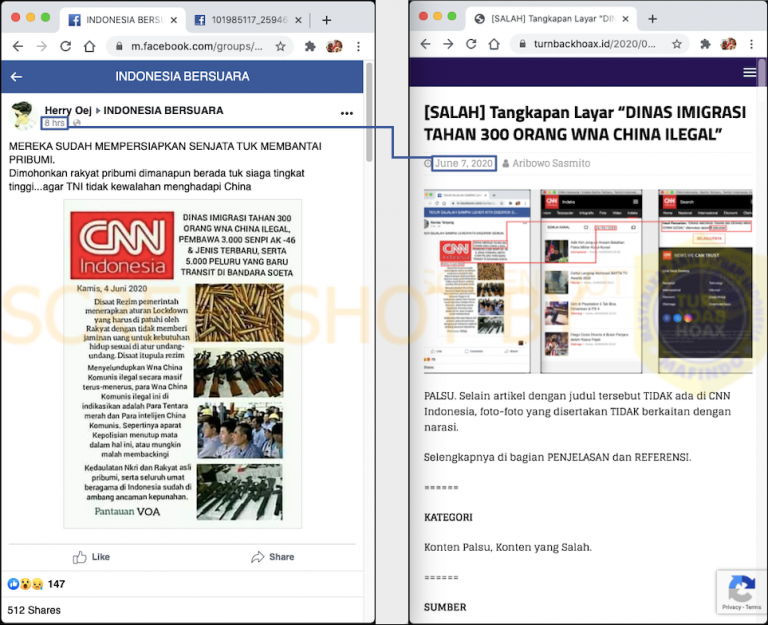The height and width of the screenshot is (625, 768).
Task: Open the turnbackhoax hamburger menu
Action: 749,72
